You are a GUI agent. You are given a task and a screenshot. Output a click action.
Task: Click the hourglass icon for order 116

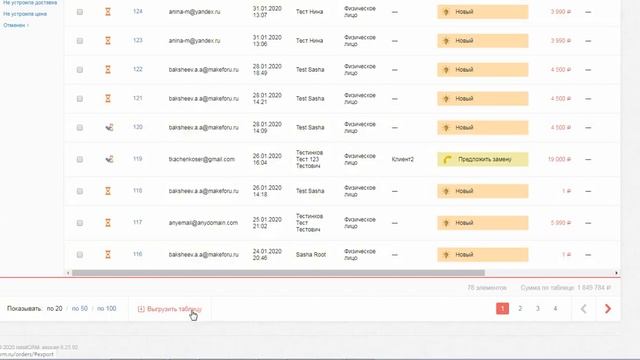click(108, 255)
